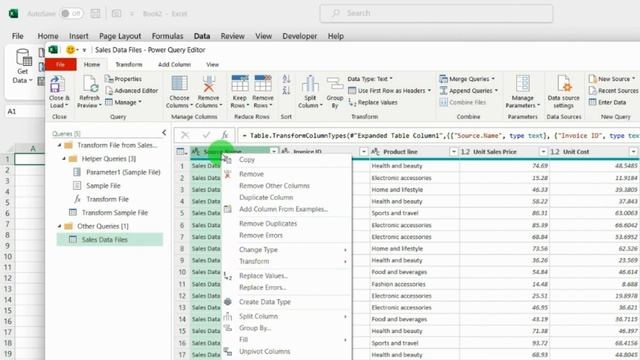This screenshot has width=640, height=360.
Task: Click Remove Rows icon
Action: point(262,84)
